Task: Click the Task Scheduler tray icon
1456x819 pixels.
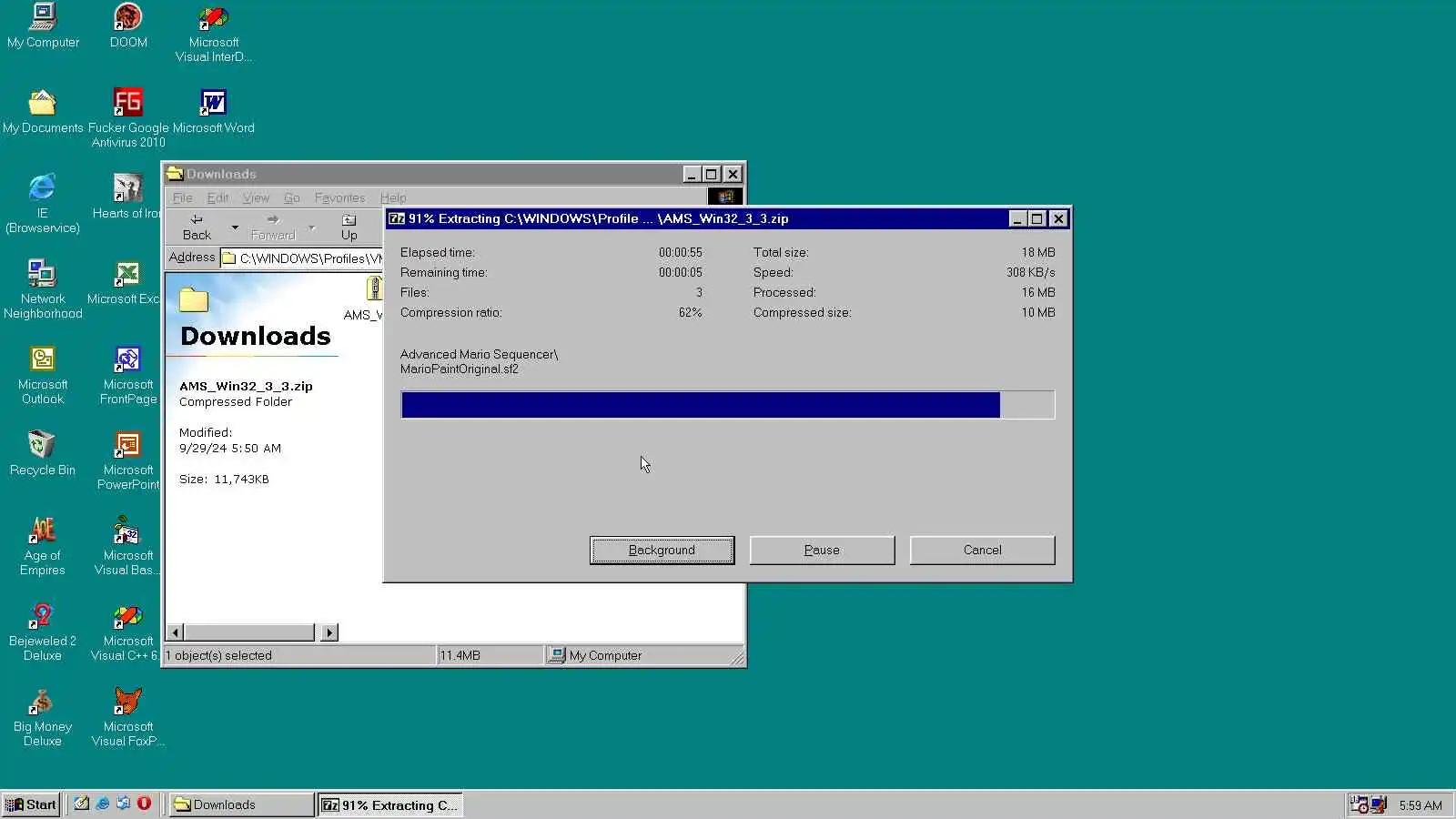Action: (x=1359, y=804)
